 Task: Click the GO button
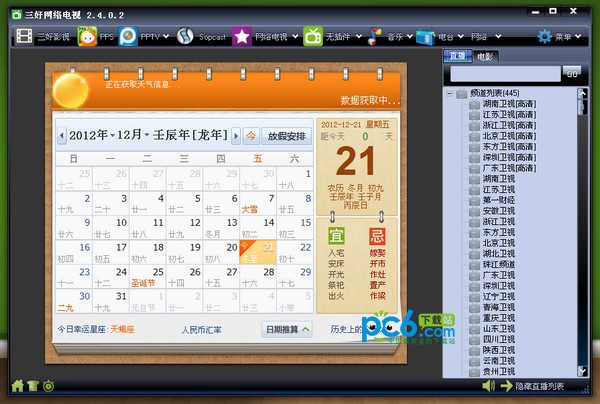[x=572, y=73]
